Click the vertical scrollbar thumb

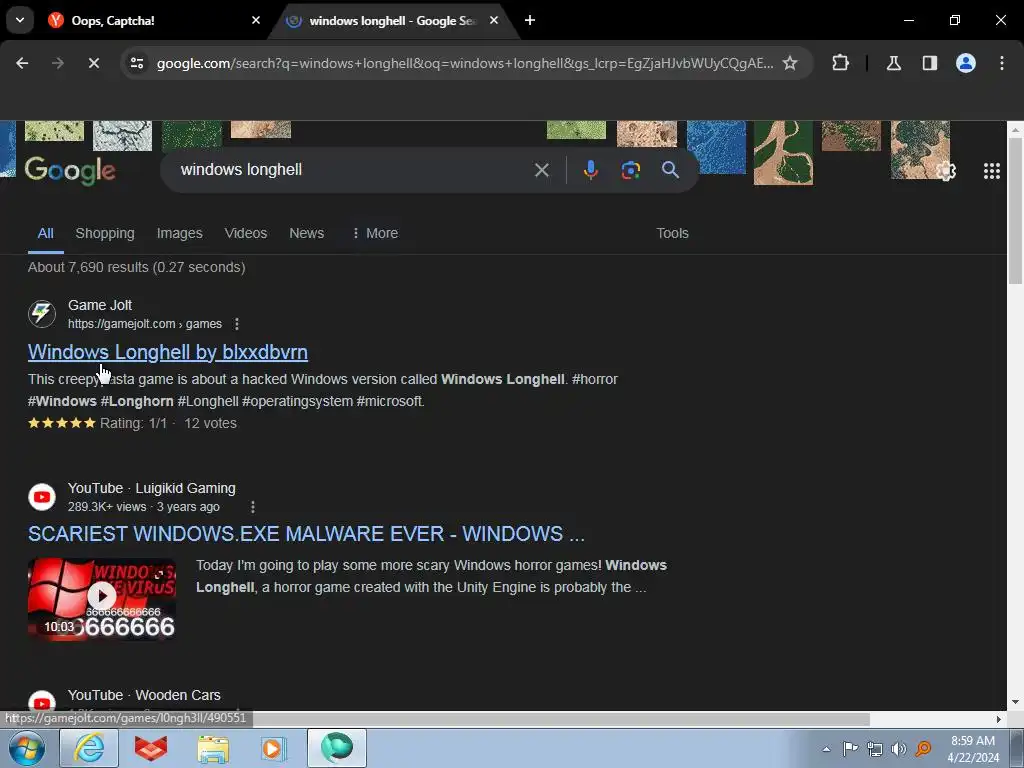click(x=1016, y=210)
